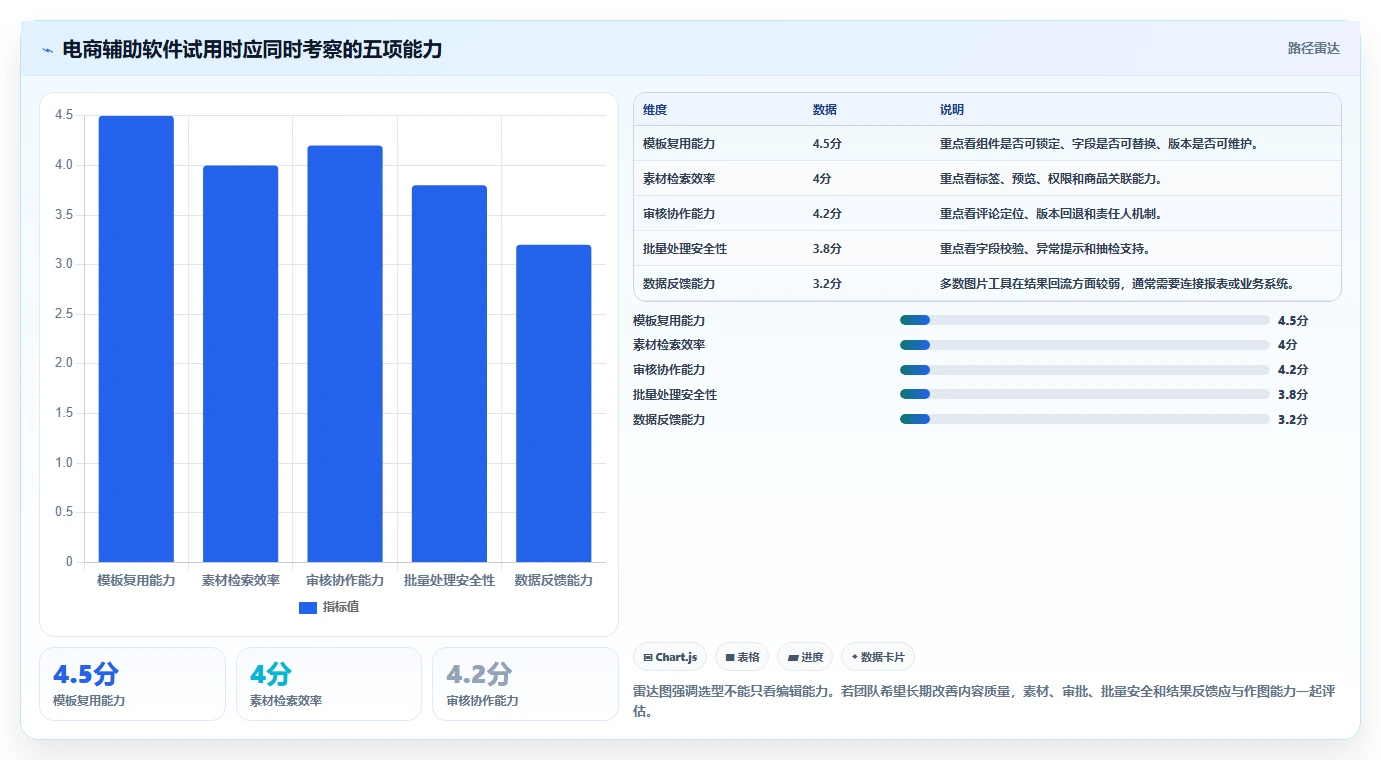
Task: Click the 4分 value in the table
Action: point(822,179)
